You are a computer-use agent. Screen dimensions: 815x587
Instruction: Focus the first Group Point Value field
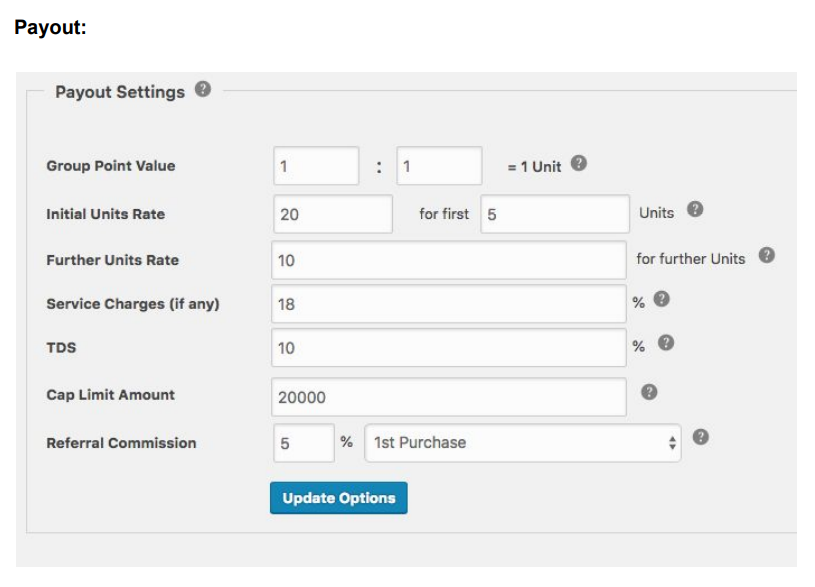click(316, 166)
